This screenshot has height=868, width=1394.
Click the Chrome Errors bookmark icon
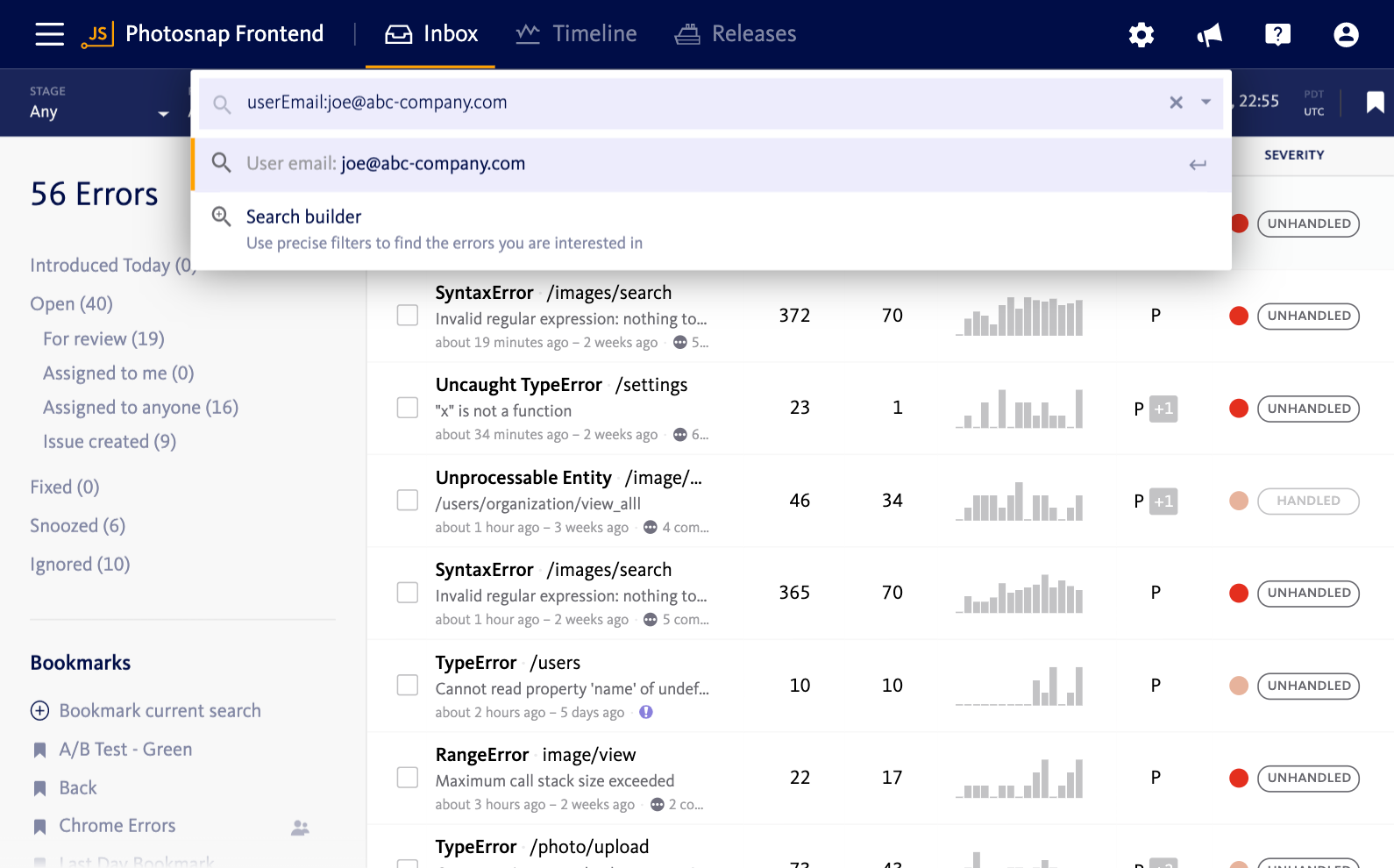[x=39, y=826]
